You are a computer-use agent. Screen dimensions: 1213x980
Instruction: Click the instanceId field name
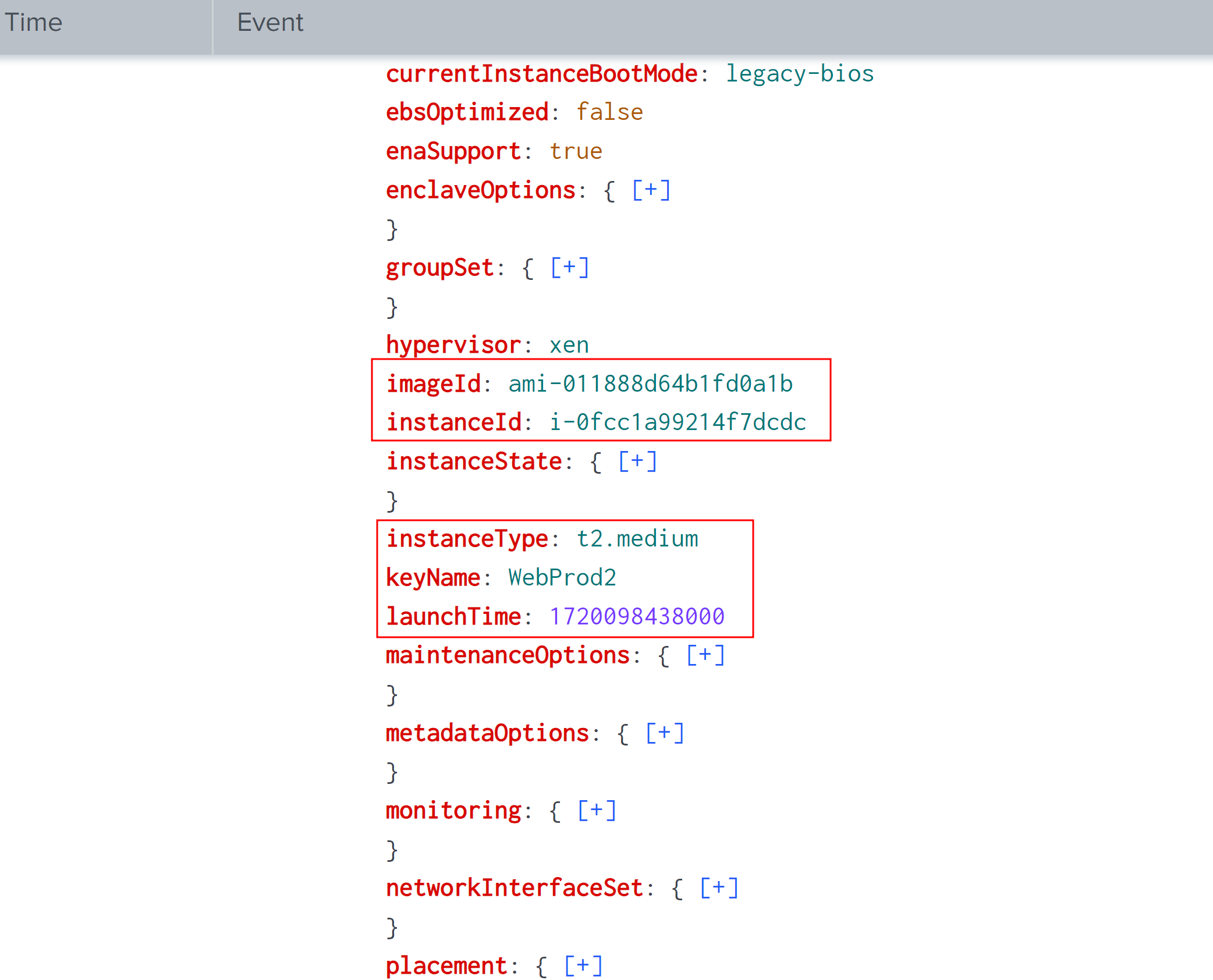[x=454, y=422]
